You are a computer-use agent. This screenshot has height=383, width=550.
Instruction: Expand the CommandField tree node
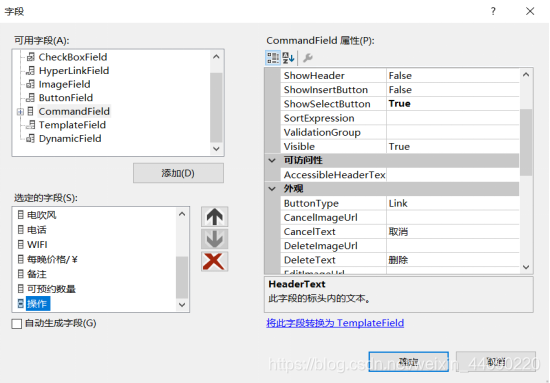pyautogui.click(x=20, y=112)
